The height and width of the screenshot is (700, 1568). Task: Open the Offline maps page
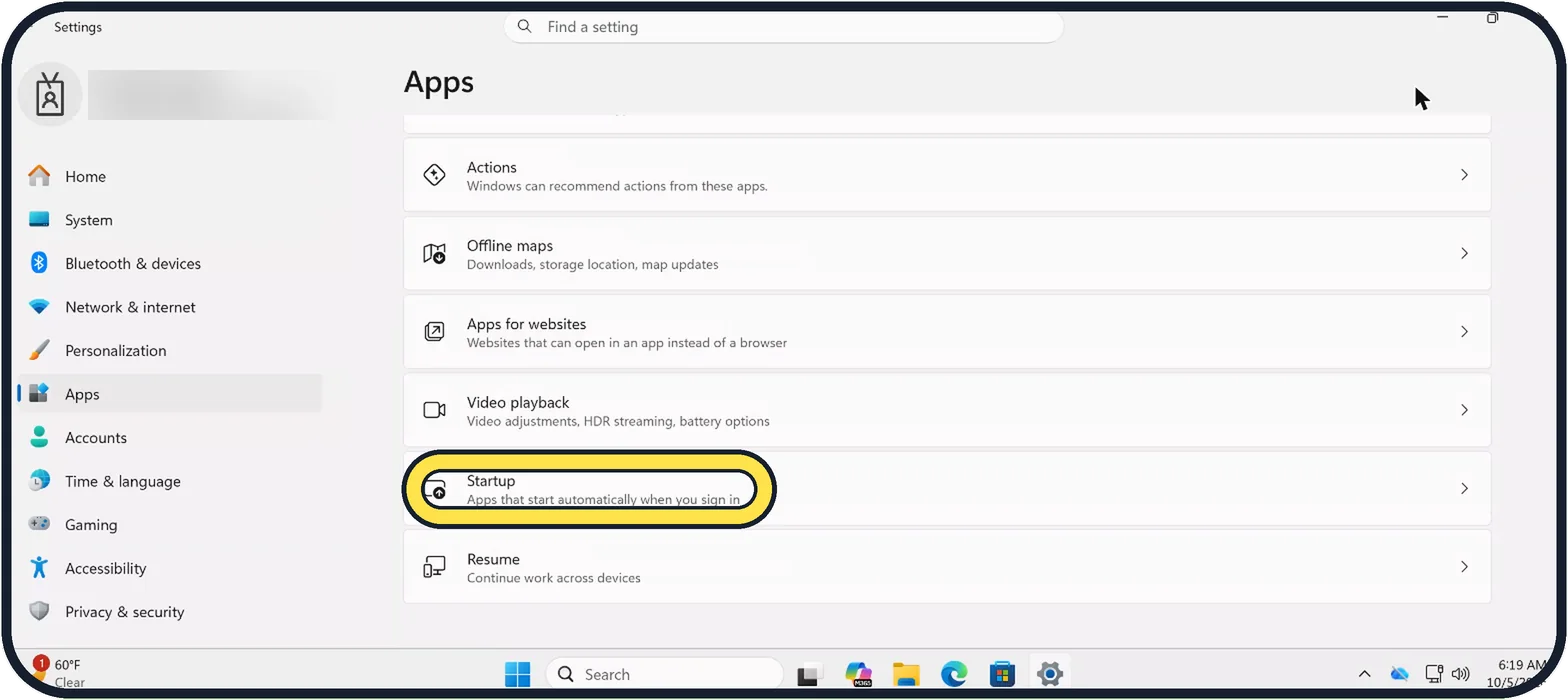tap(947, 253)
